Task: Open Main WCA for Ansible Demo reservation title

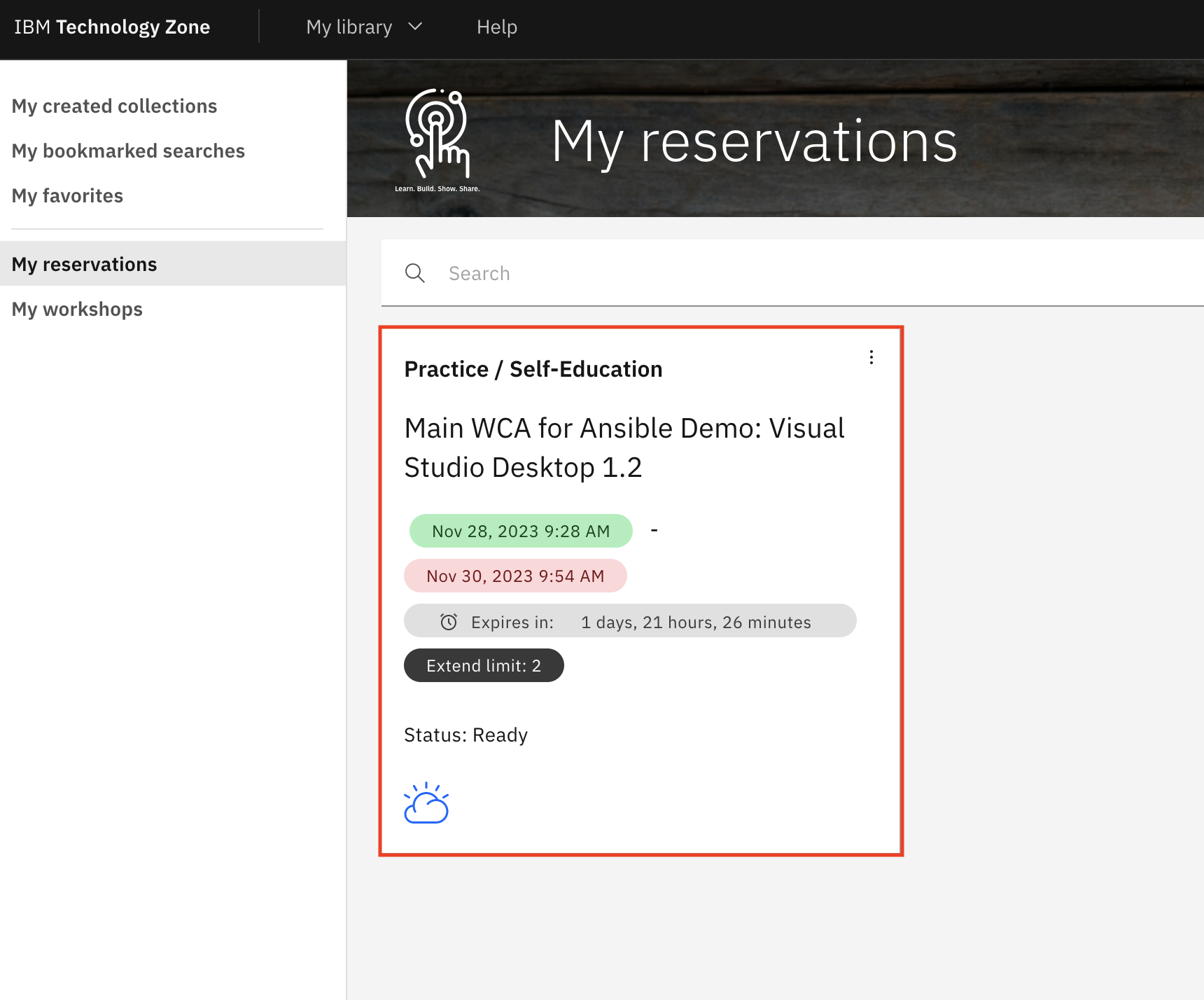Action: coord(624,447)
